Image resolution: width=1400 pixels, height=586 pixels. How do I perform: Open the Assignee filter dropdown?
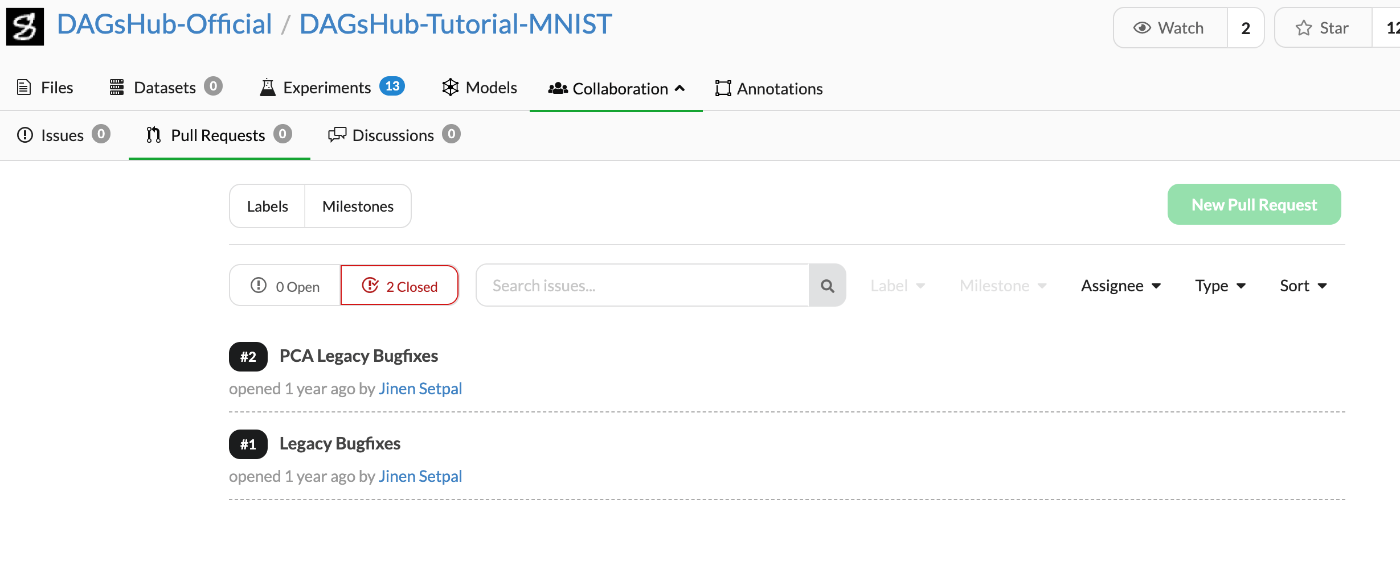pos(1121,286)
